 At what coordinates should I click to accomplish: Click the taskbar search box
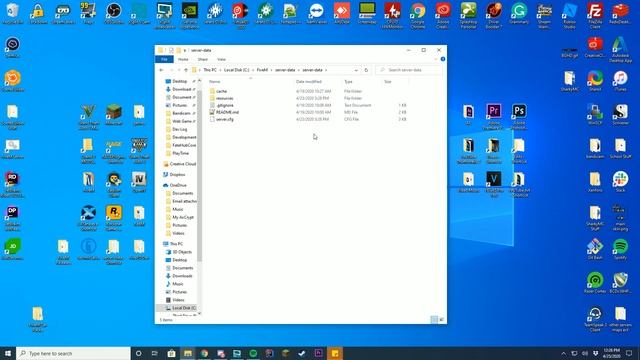click(x=73, y=353)
